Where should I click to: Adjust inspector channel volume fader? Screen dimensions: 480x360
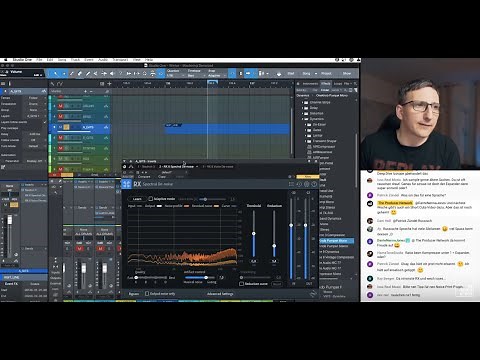click(x=10, y=220)
